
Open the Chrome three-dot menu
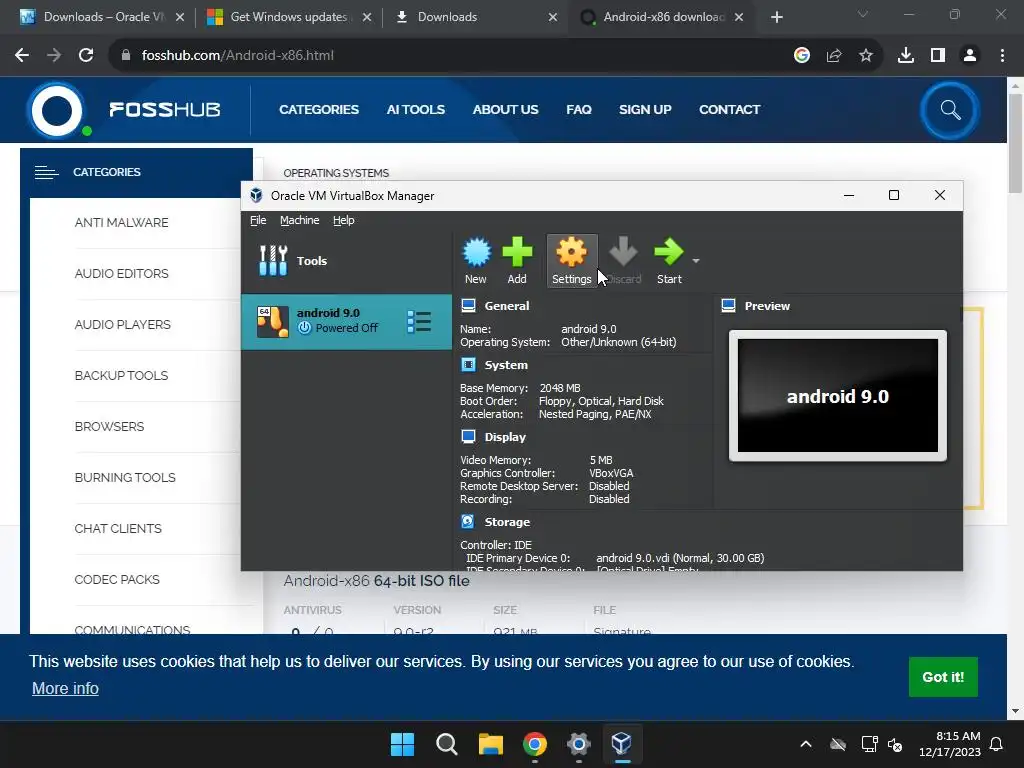tap(1002, 56)
